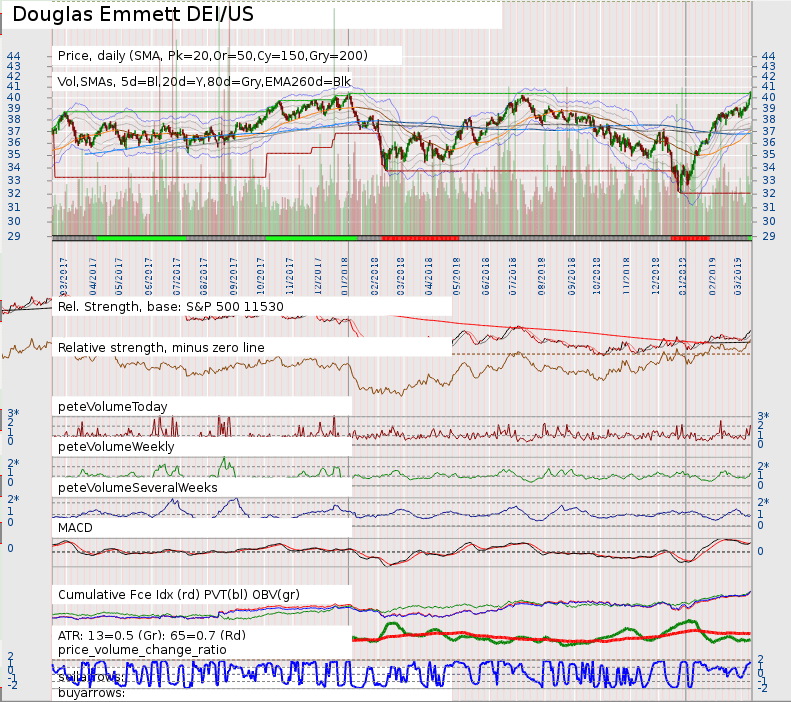Click the 11/2017 date axis label
This screenshot has height=702, width=791.
[x=290, y=276]
